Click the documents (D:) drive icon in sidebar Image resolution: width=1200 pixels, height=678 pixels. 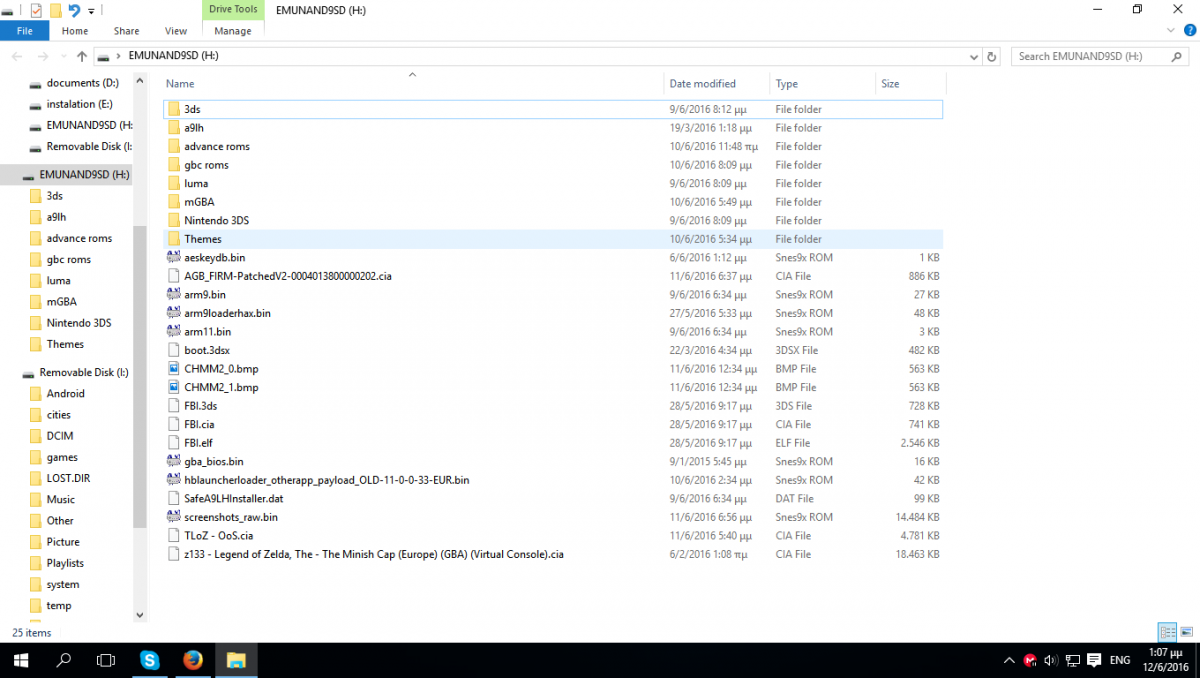[x=36, y=83]
